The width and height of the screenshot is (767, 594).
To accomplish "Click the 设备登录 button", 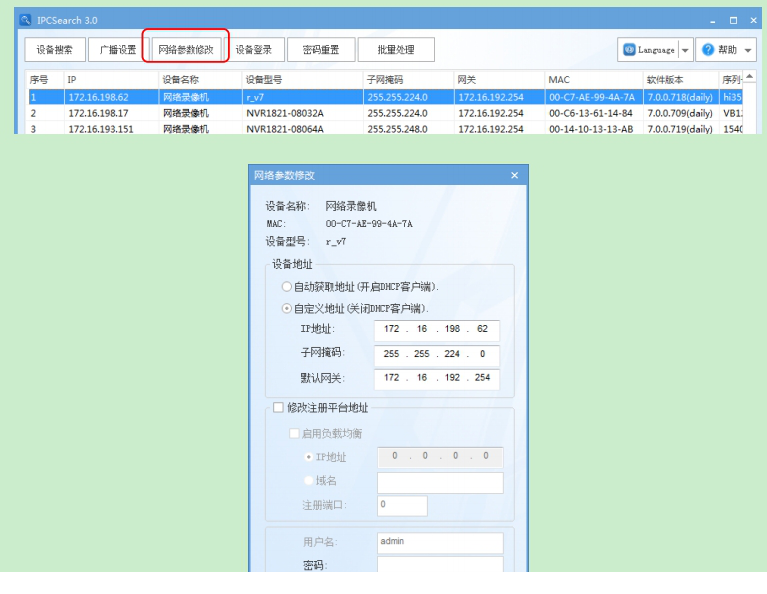I will tap(254, 49).
